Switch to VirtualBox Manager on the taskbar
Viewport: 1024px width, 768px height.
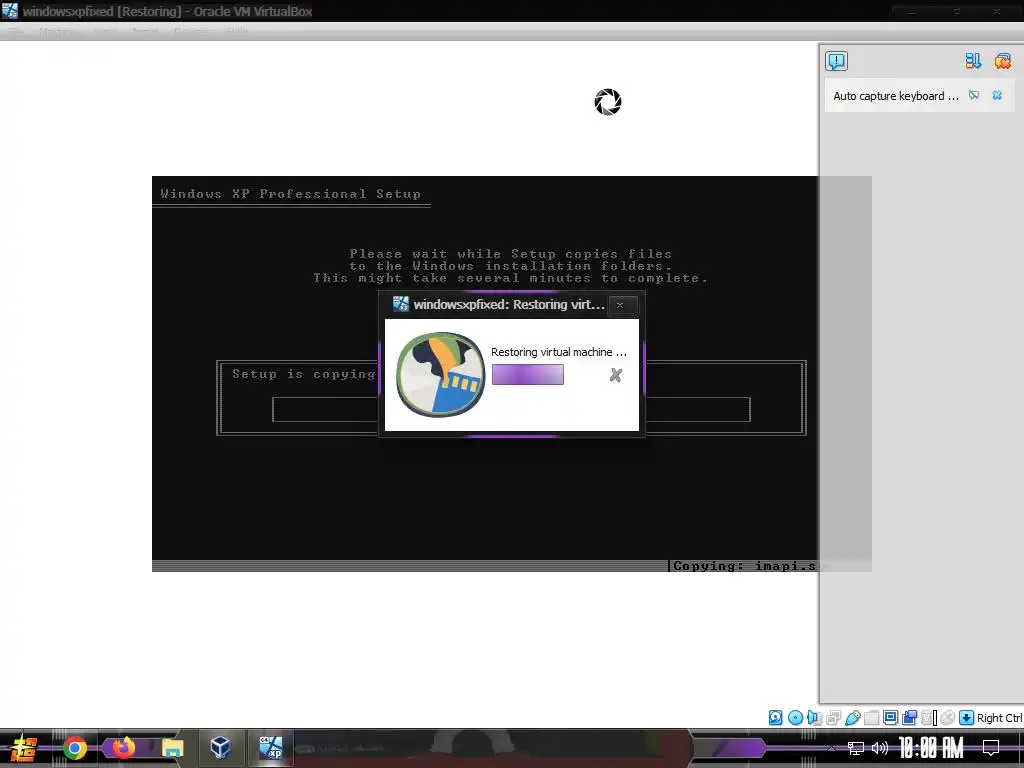(x=220, y=747)
